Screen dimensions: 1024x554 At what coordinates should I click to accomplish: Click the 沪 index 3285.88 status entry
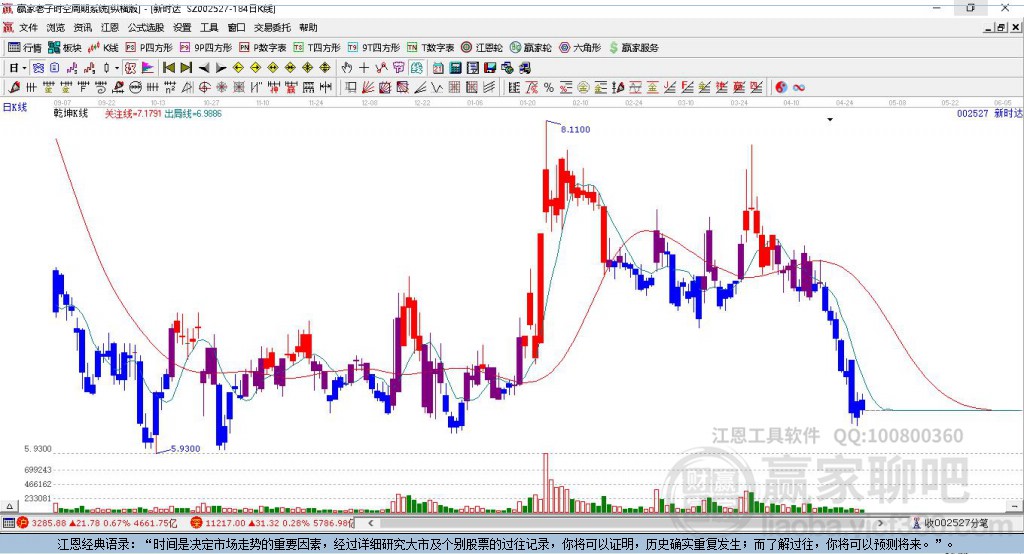pyautogui.click(x=97, y=523)
